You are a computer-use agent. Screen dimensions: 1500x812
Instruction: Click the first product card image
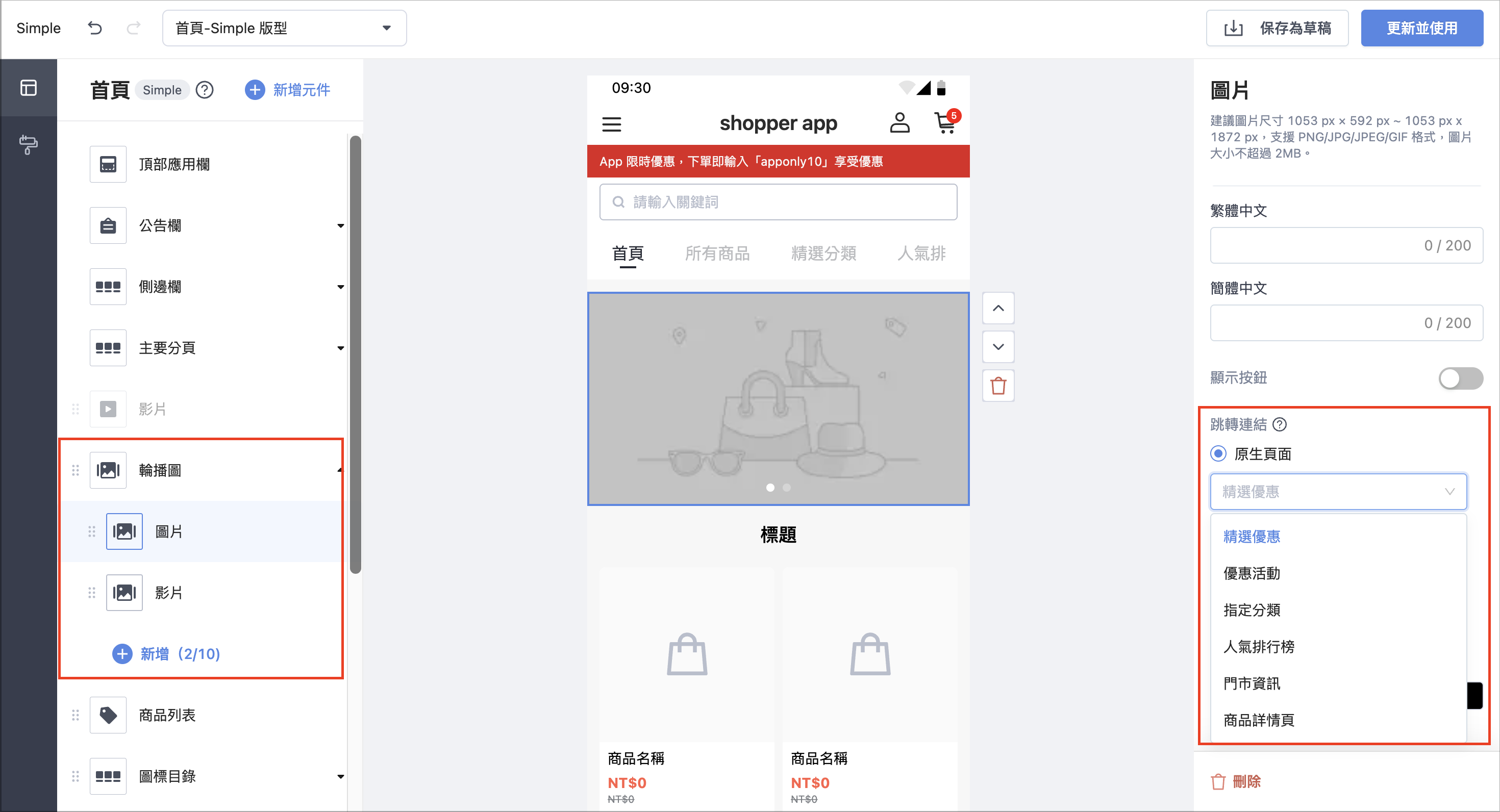point(687,654)
